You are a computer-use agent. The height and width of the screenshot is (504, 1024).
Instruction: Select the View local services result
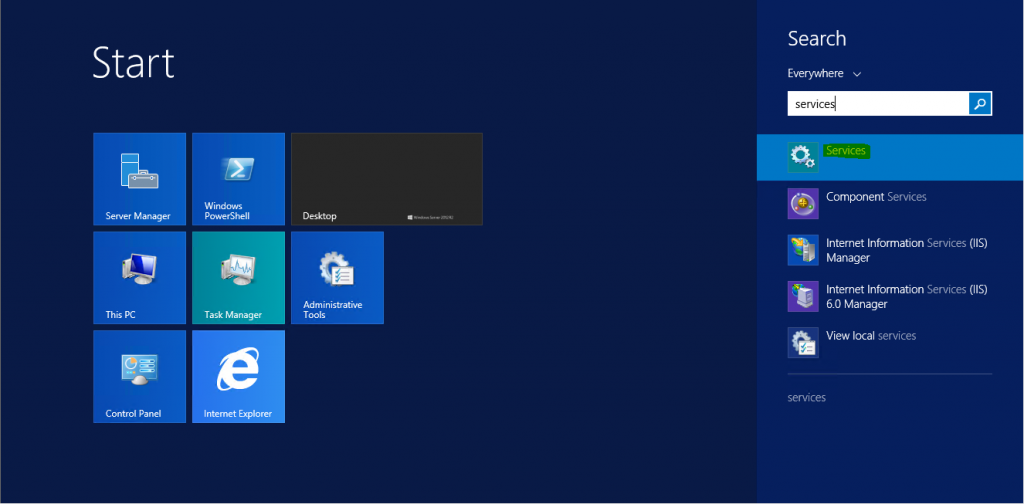890,343
